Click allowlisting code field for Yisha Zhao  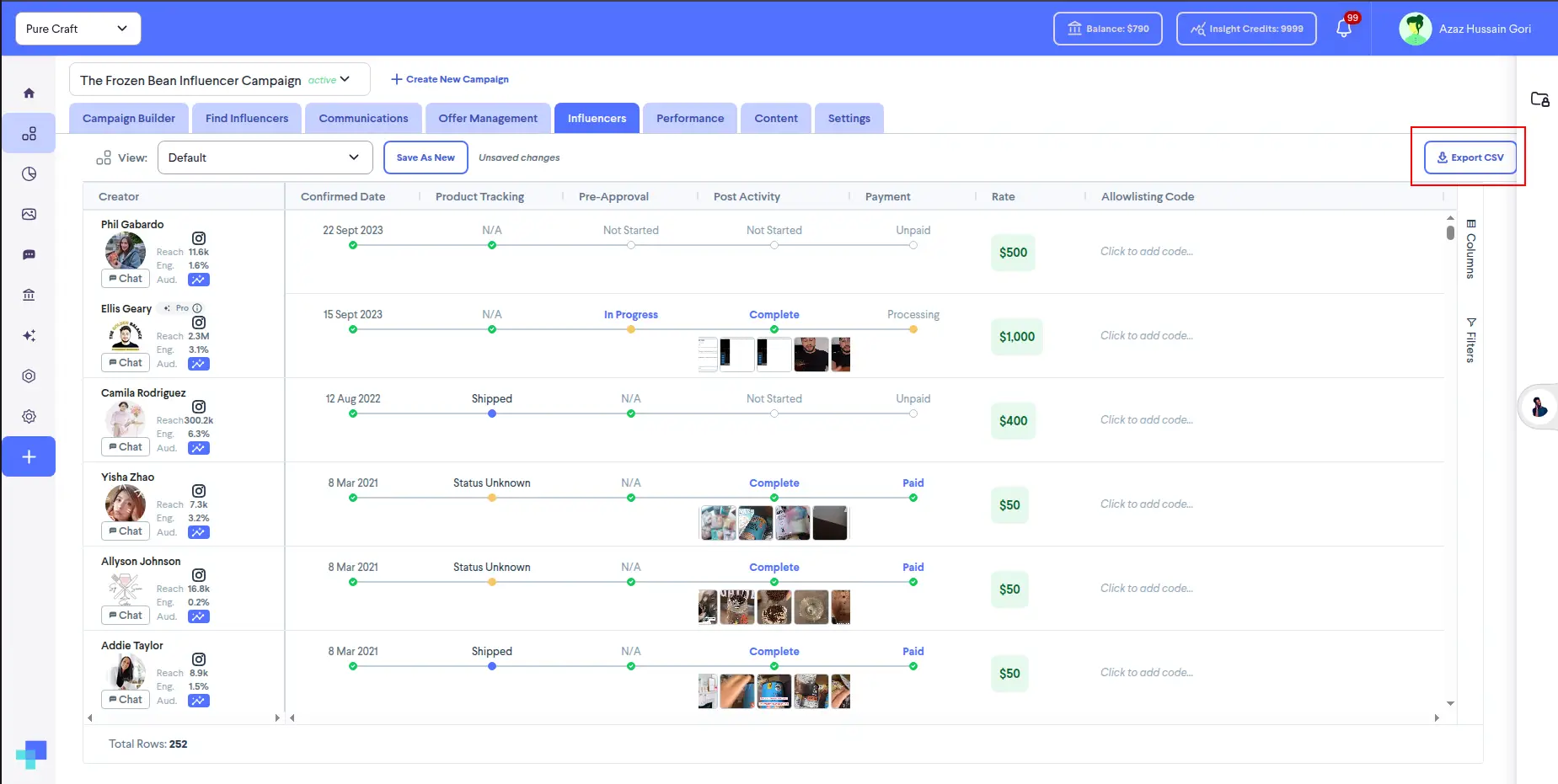click(1147, 504)
